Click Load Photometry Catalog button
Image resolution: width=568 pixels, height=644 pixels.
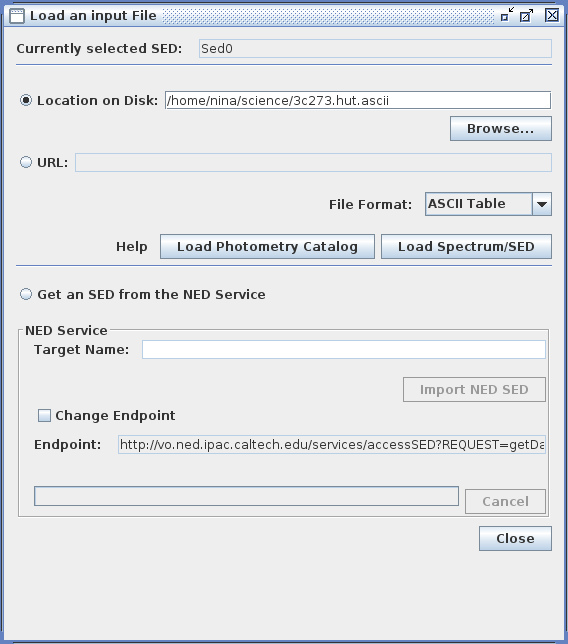pyautogui.click(x=267, y=246)
